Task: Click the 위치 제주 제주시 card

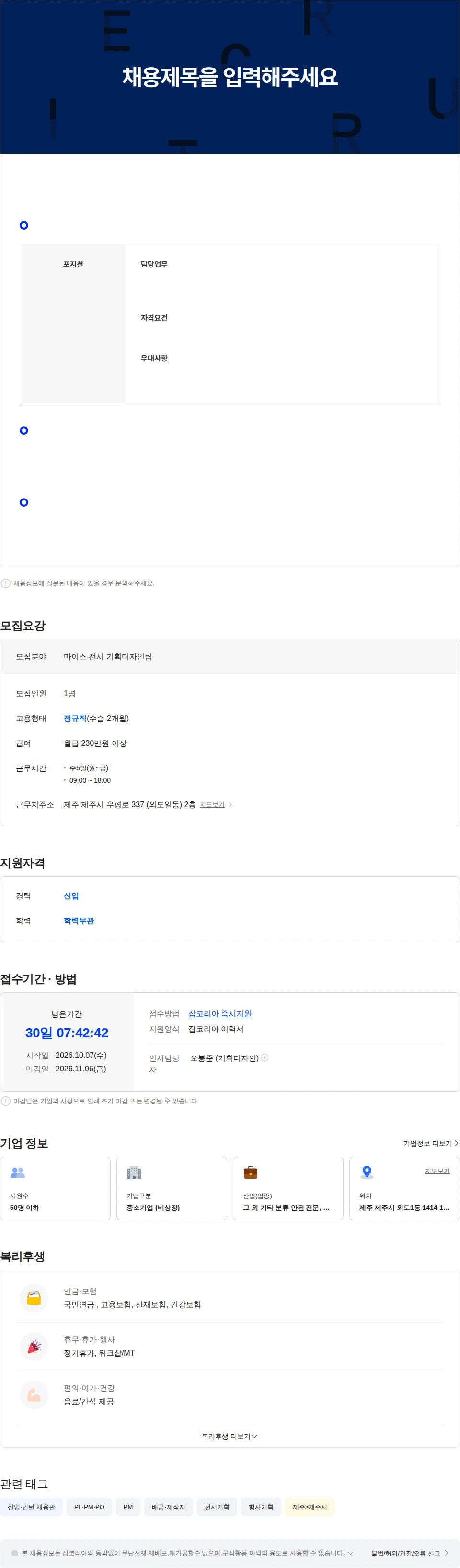Action: pyautogui.click(x=404, y=1187)
